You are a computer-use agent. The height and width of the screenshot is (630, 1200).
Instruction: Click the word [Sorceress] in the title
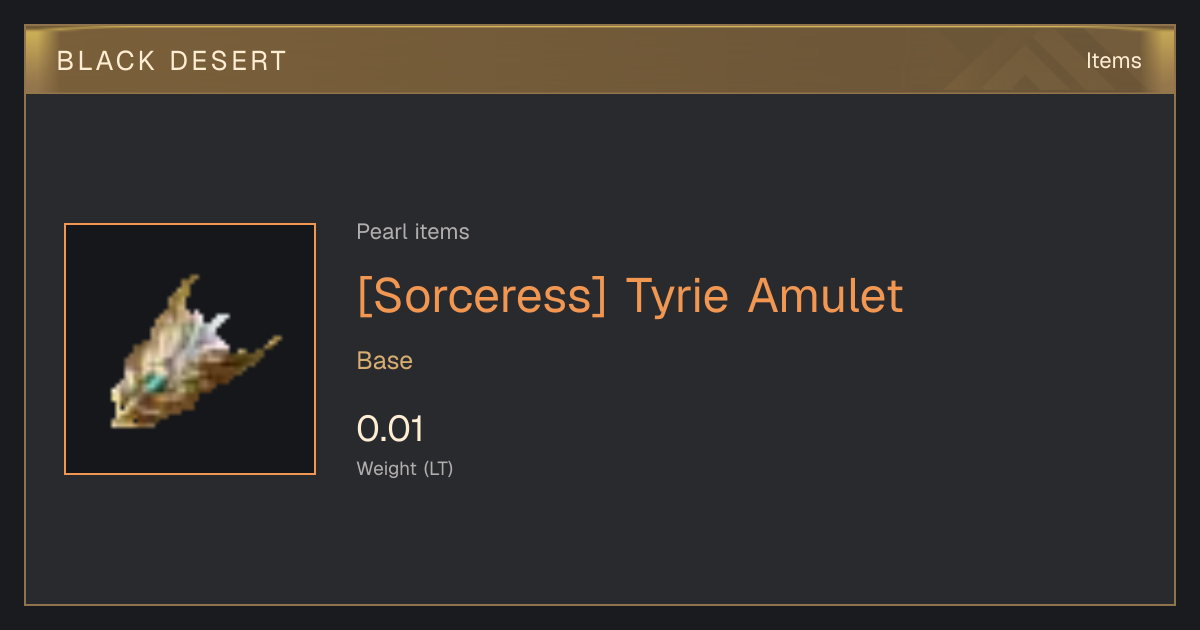point(482,296)
